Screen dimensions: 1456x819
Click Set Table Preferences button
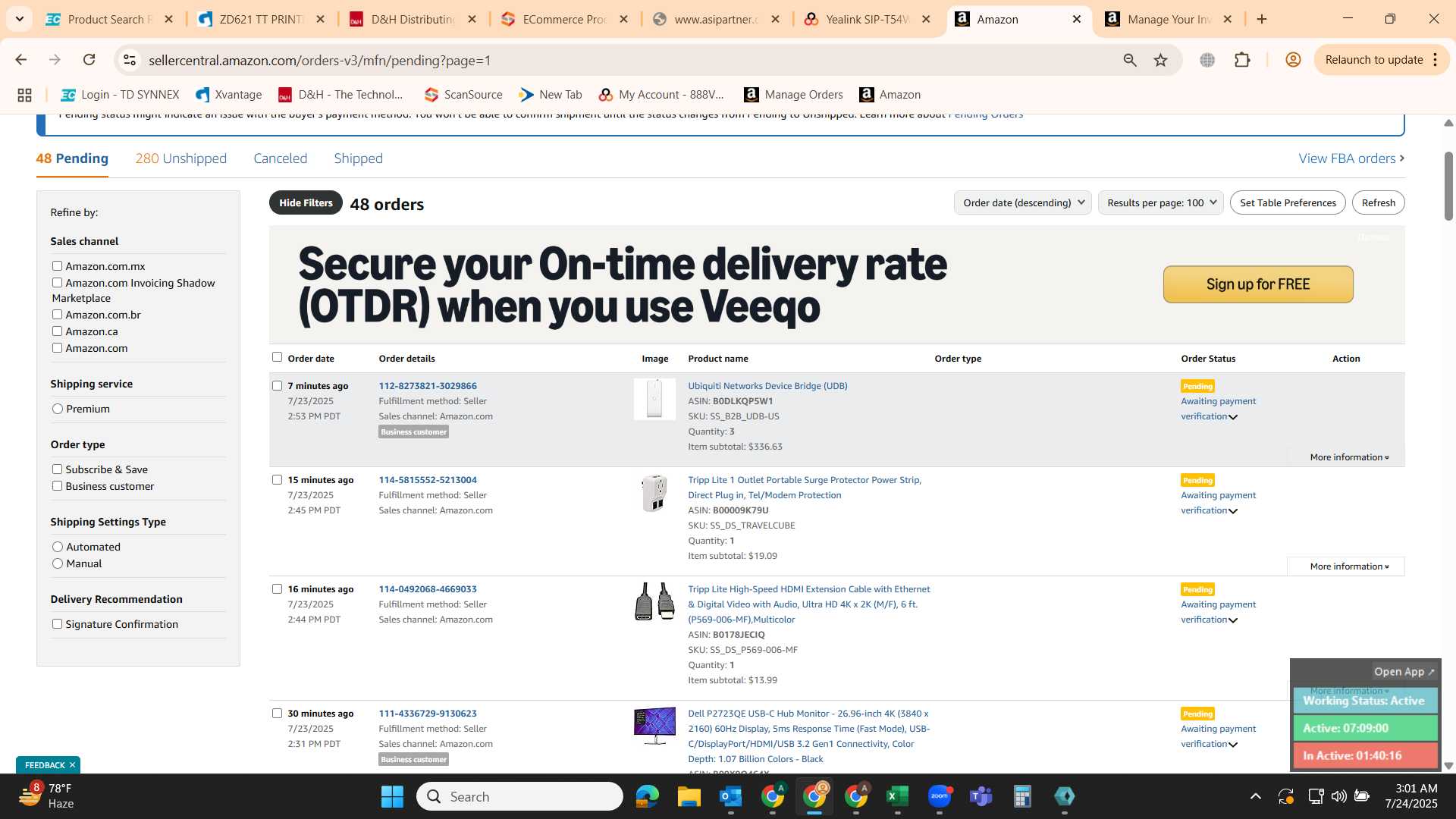click(x=1288, y=202)
